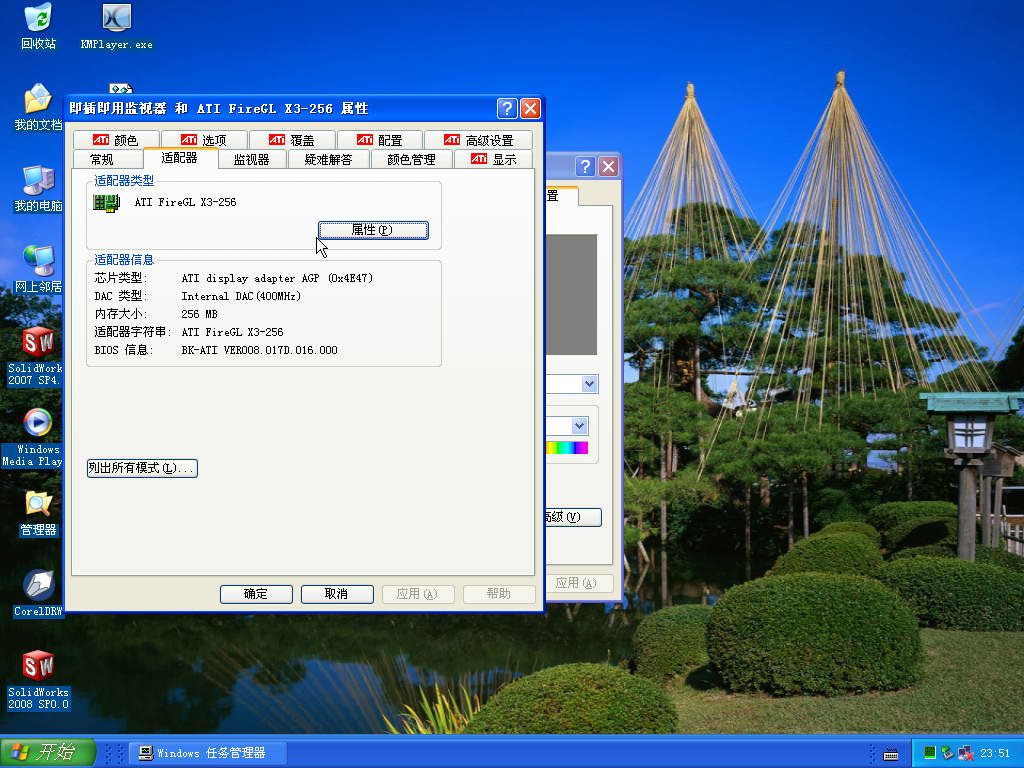Click memory size value '256 MB'

click(x=199, y=314)
